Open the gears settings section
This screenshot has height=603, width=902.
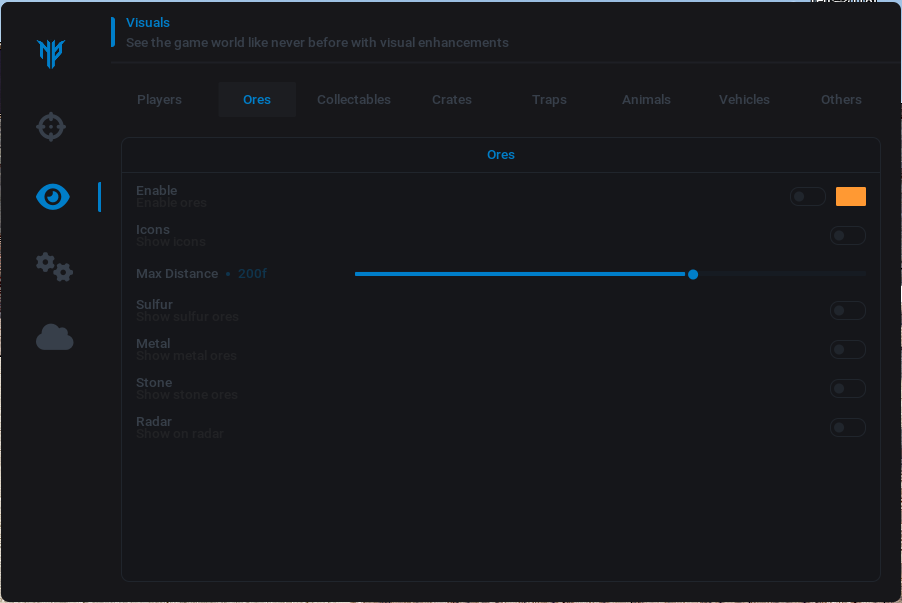(54, 267)
